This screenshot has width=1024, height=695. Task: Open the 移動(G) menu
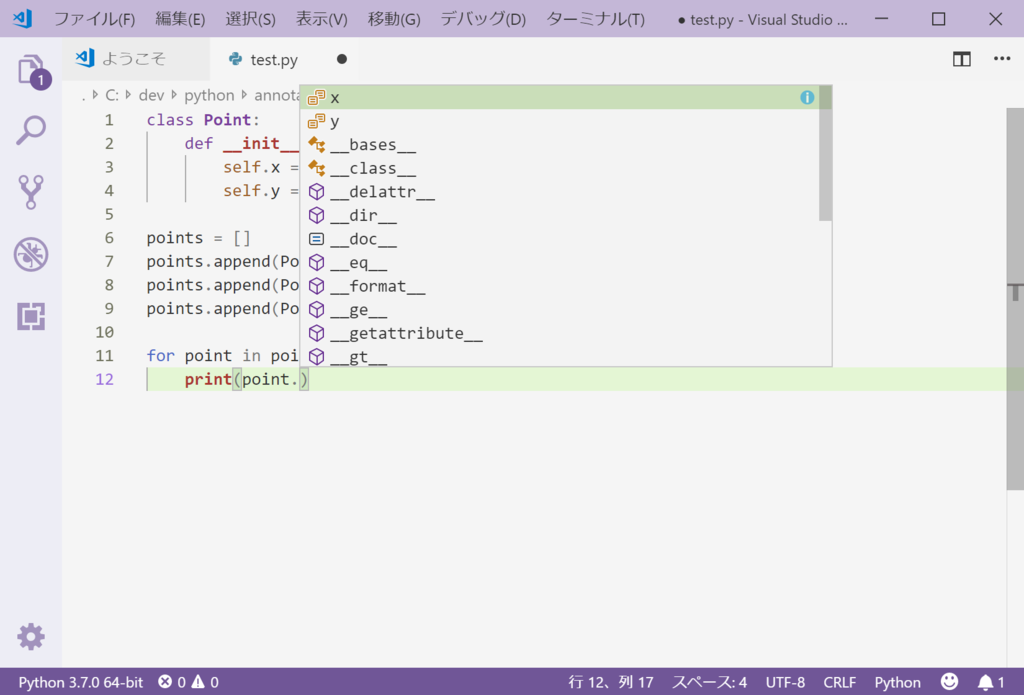[x=394, y=19]
